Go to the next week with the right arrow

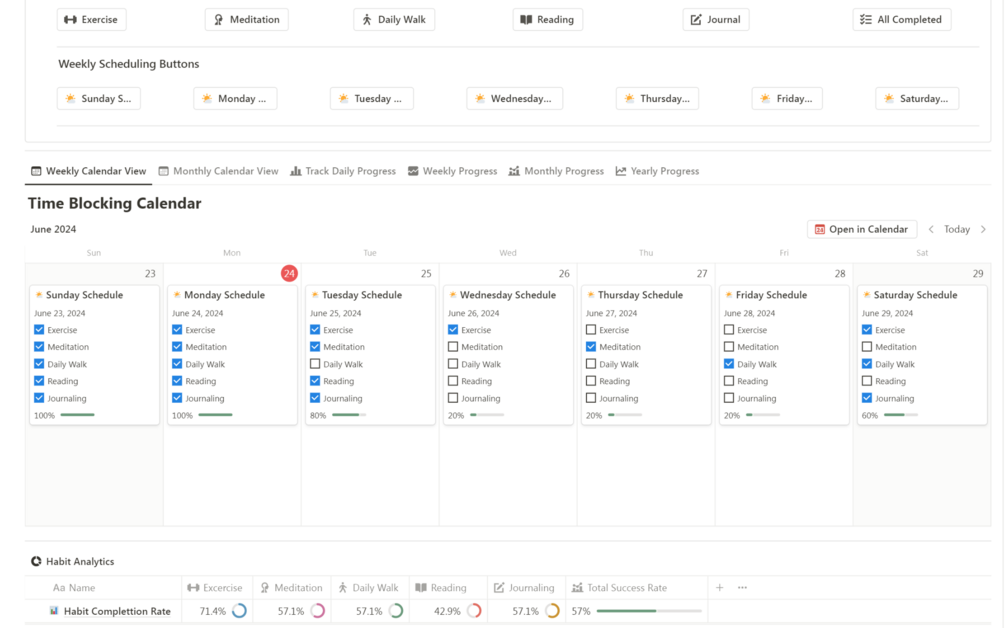[983, 229]
